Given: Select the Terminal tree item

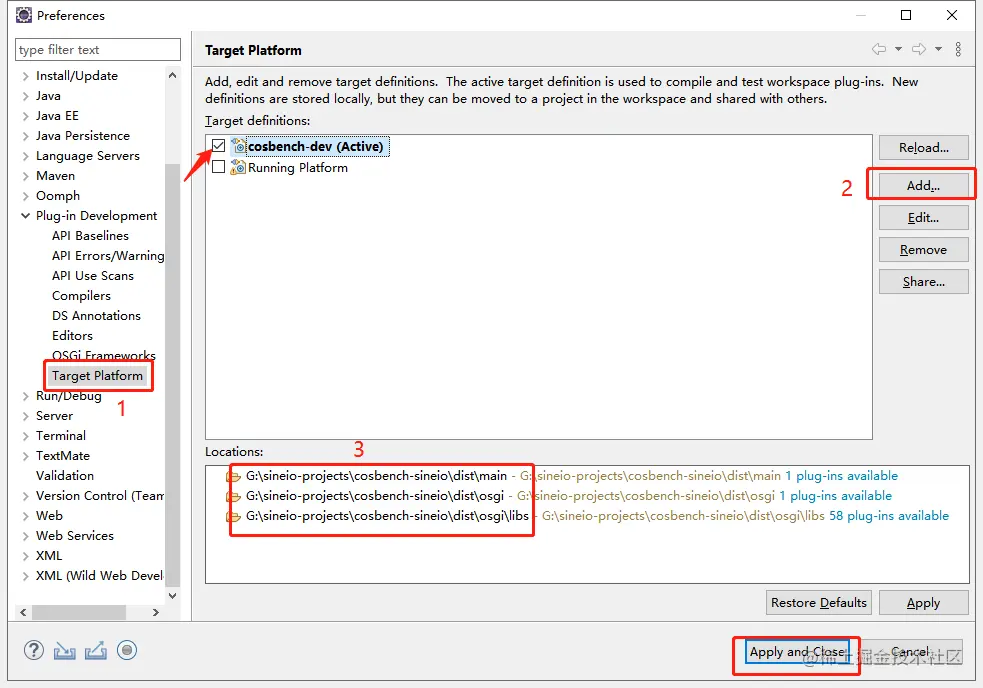Looking at the screenshot, I should 61,436.
